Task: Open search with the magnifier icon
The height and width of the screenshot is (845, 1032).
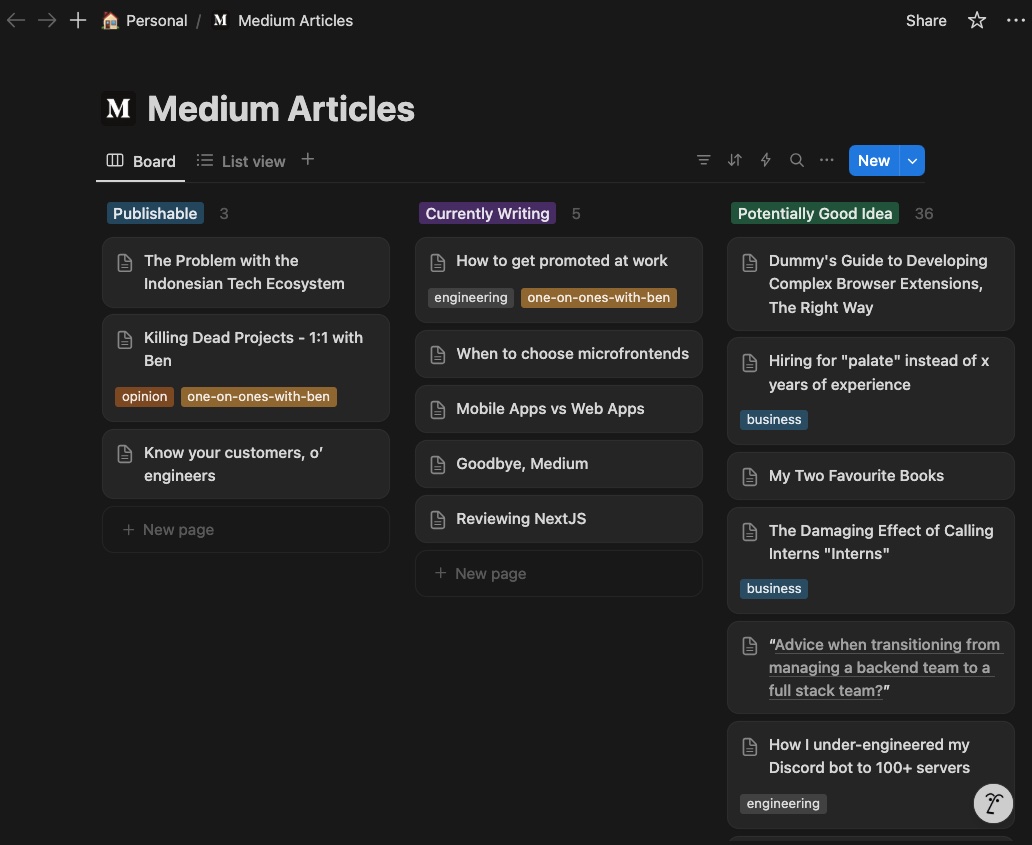Action: (x=796, y=160)
